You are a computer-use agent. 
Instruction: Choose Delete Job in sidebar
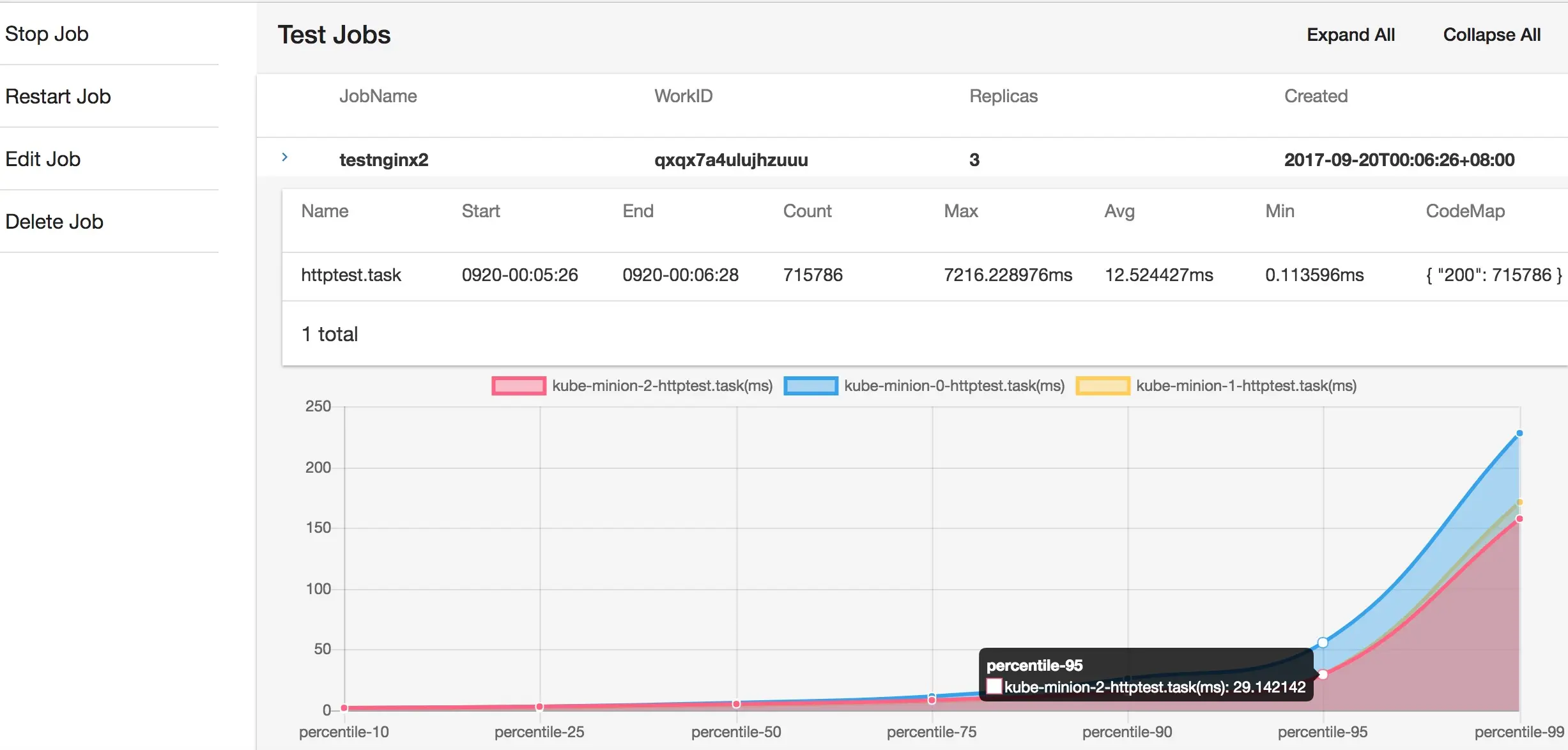click(54, 222)
